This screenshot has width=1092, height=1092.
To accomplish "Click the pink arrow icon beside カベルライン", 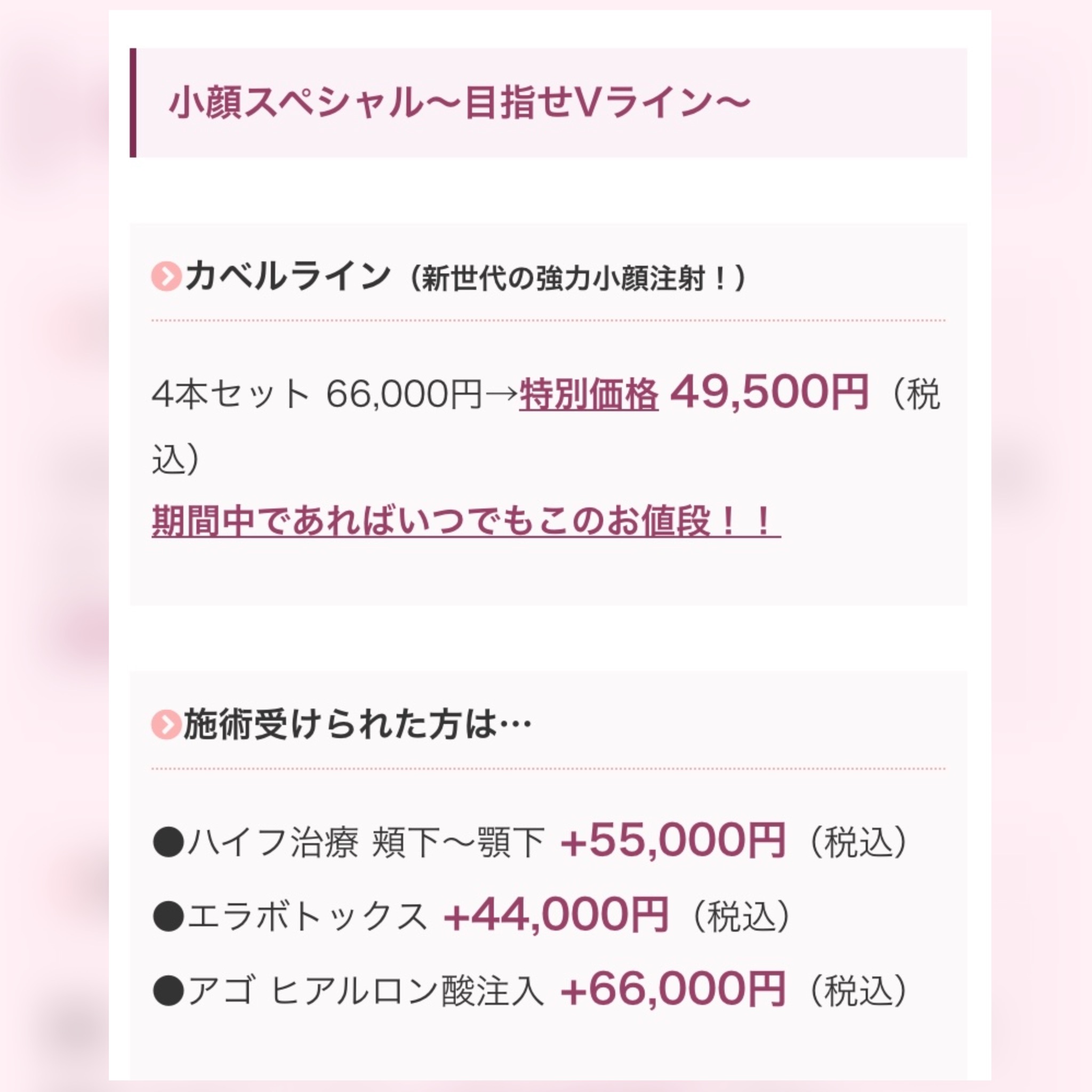I will (x=166, y=277).
